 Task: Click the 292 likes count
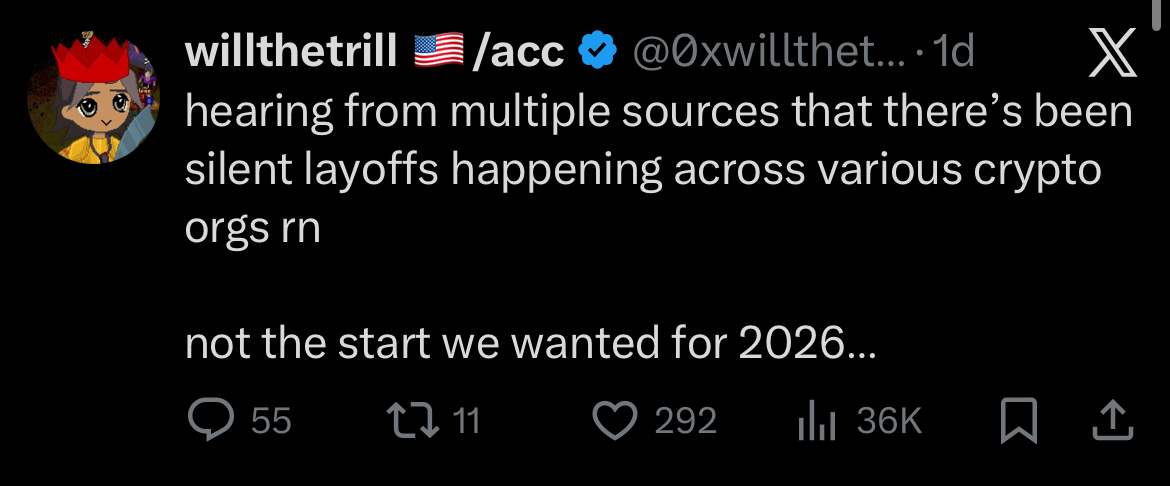coord(686,421)
